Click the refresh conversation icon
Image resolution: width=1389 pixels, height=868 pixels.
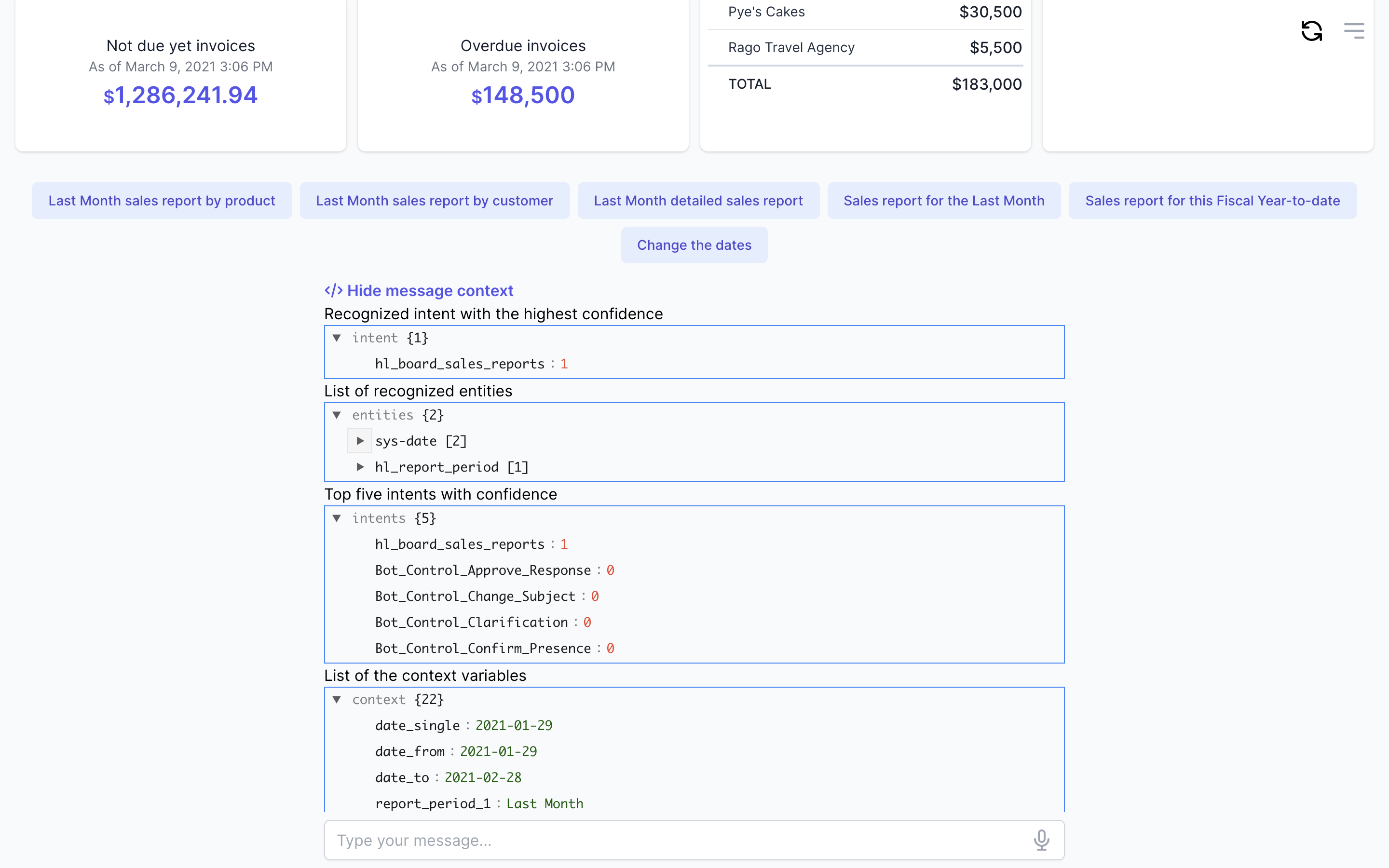1311,30
